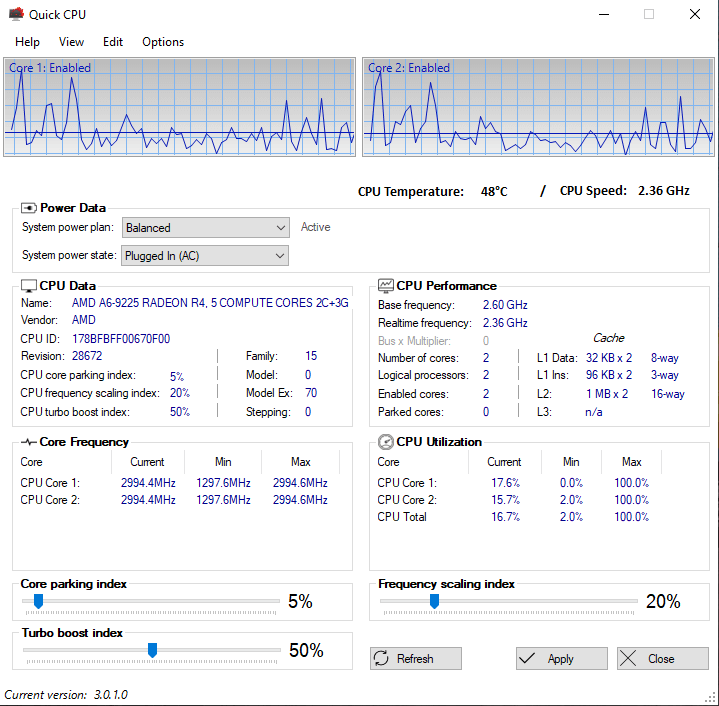Expand the System power plan dropdown

click(x=205, y=228)
